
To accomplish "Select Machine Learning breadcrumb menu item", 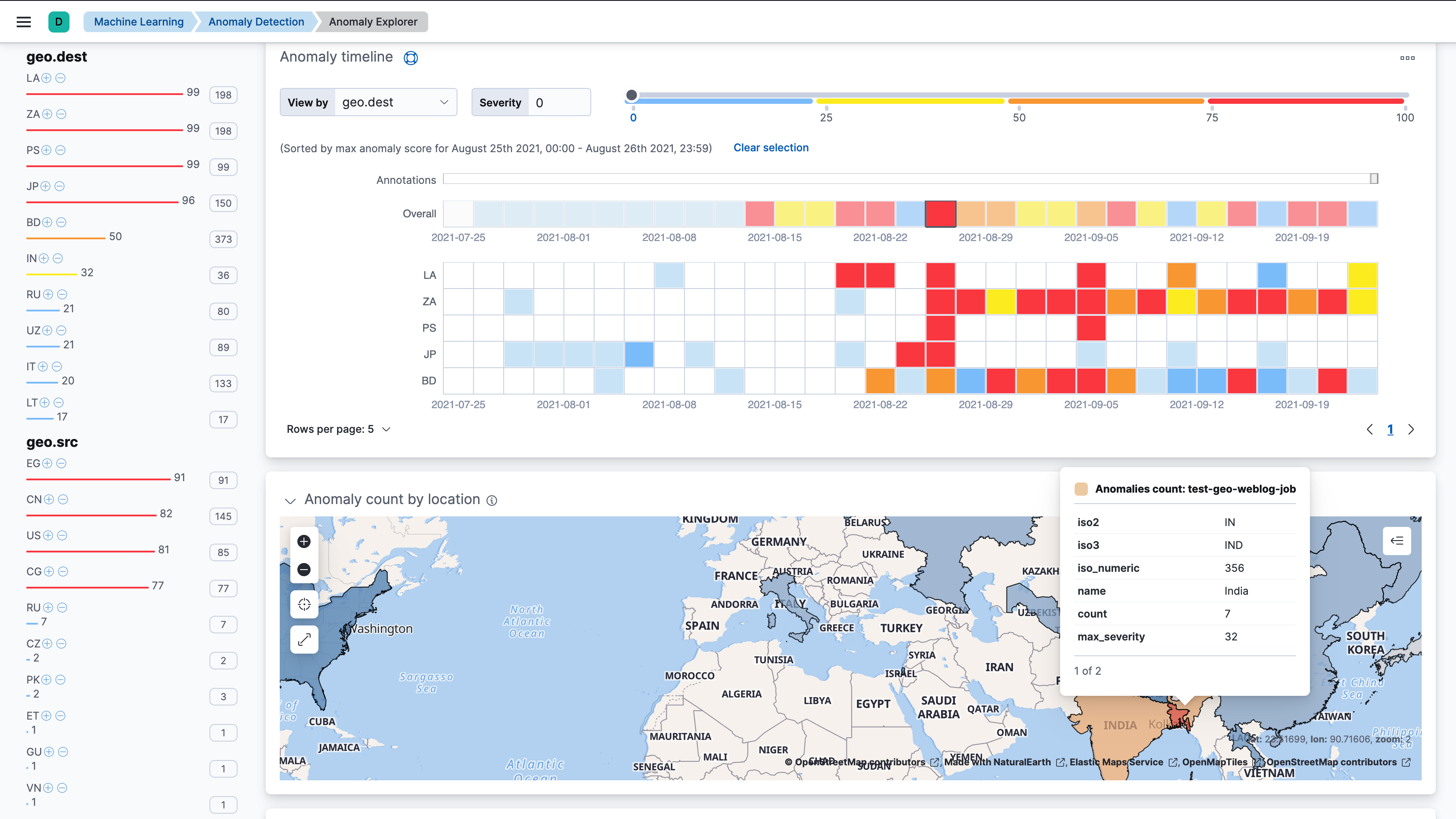I will [138, 21].
